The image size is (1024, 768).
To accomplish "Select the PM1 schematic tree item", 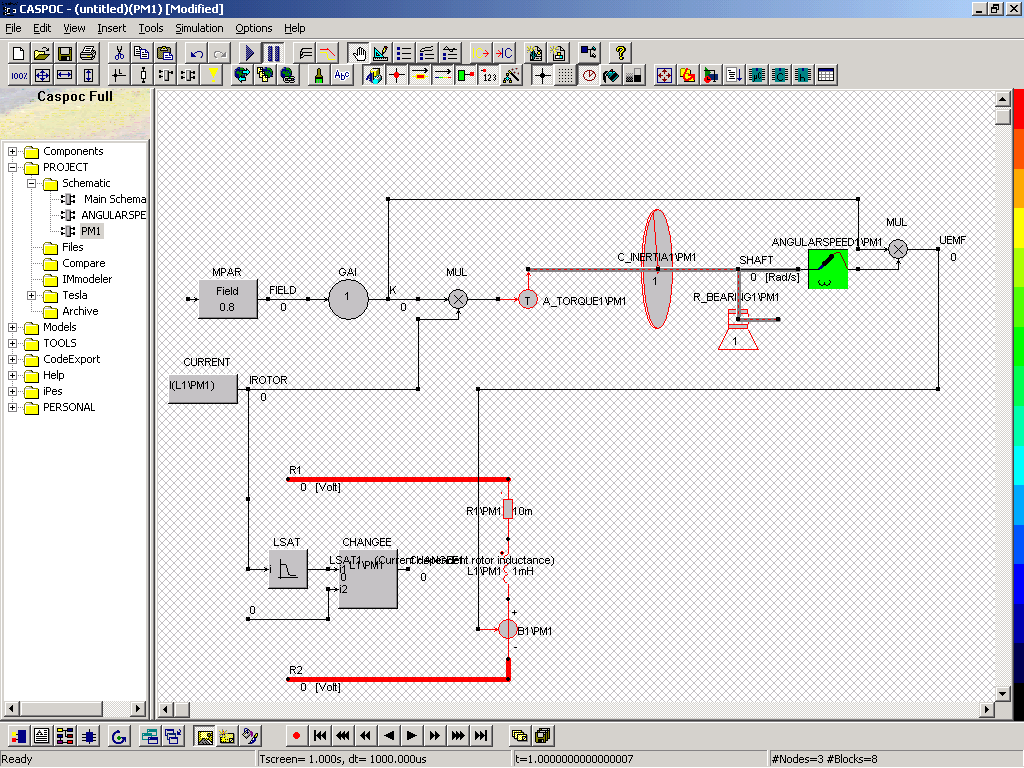I will click(x=91, y=231).
